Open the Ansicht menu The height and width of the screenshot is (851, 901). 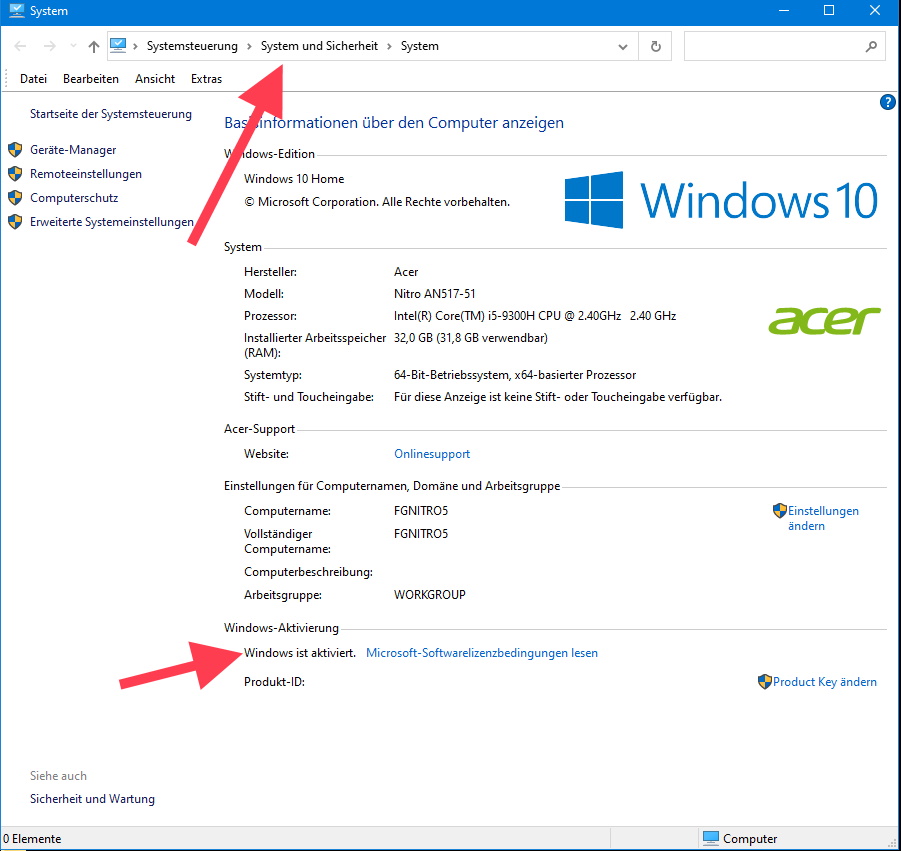click(155, 79)
